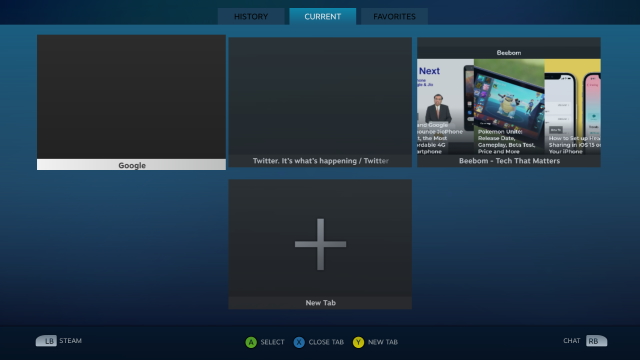Switch to the HISTORY tab

pos(251,17)
